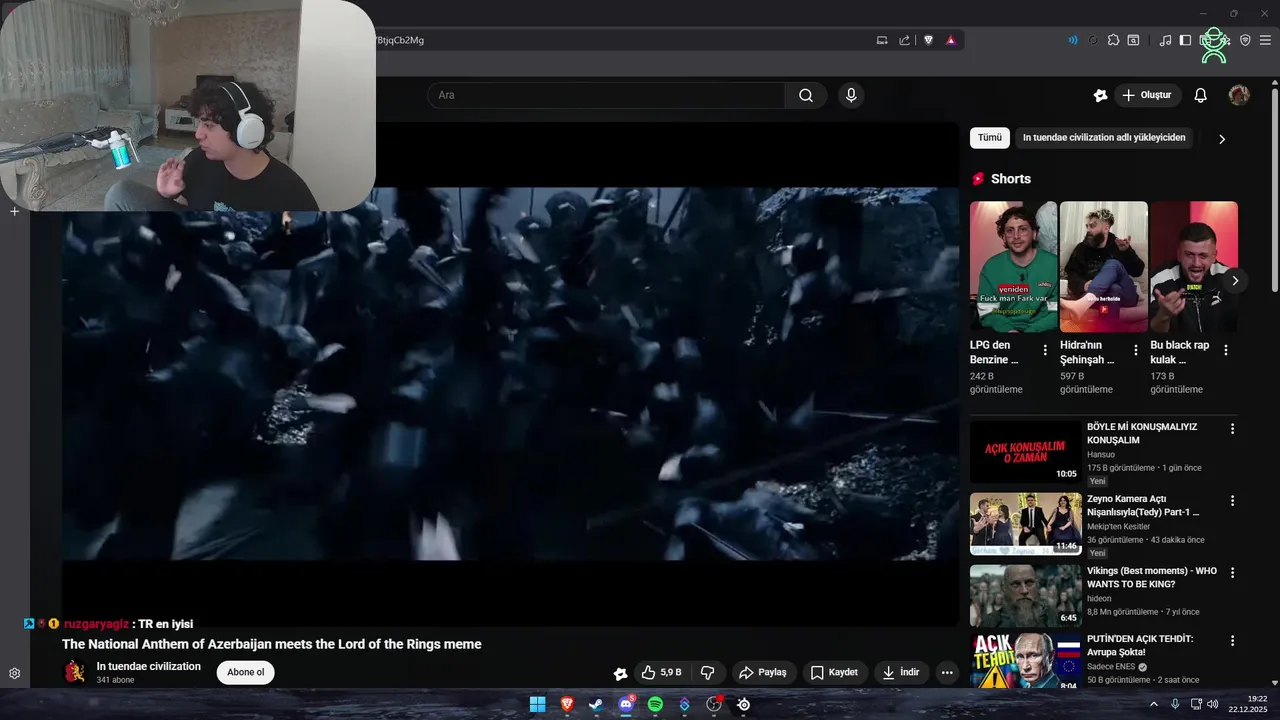Click the Brave Rewards triangle icon
The width and height of the screenshot is (1280, 720).
[x=950, y=41]
